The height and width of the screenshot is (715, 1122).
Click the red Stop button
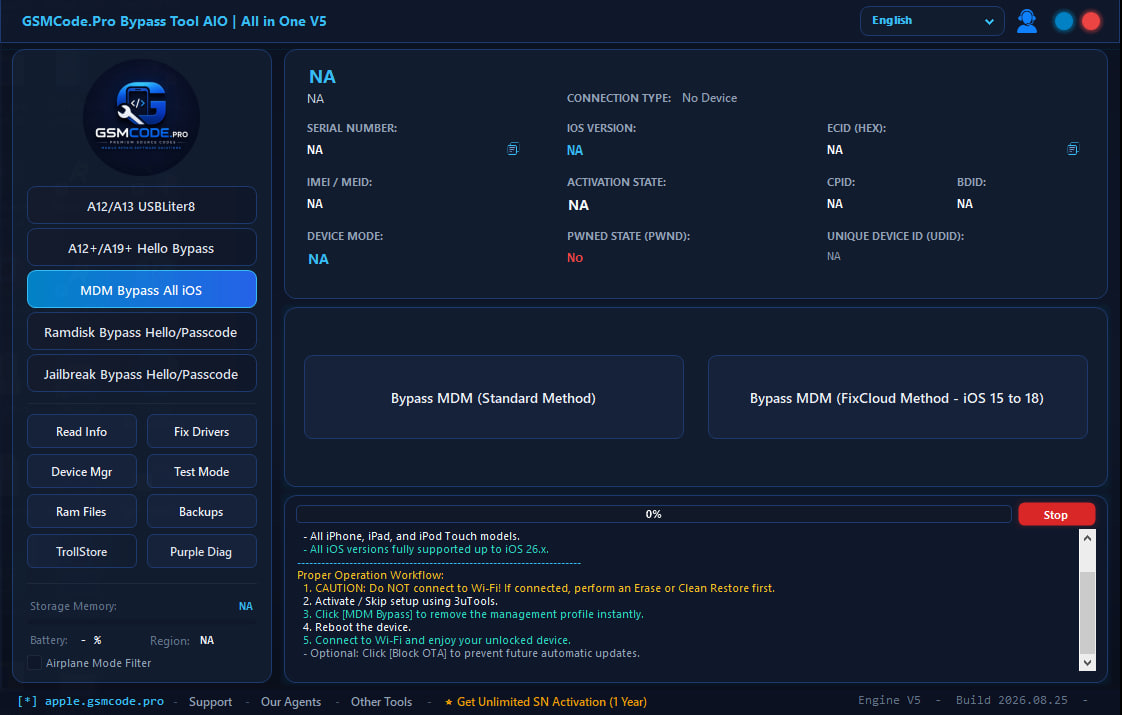tap(1056, 515)
